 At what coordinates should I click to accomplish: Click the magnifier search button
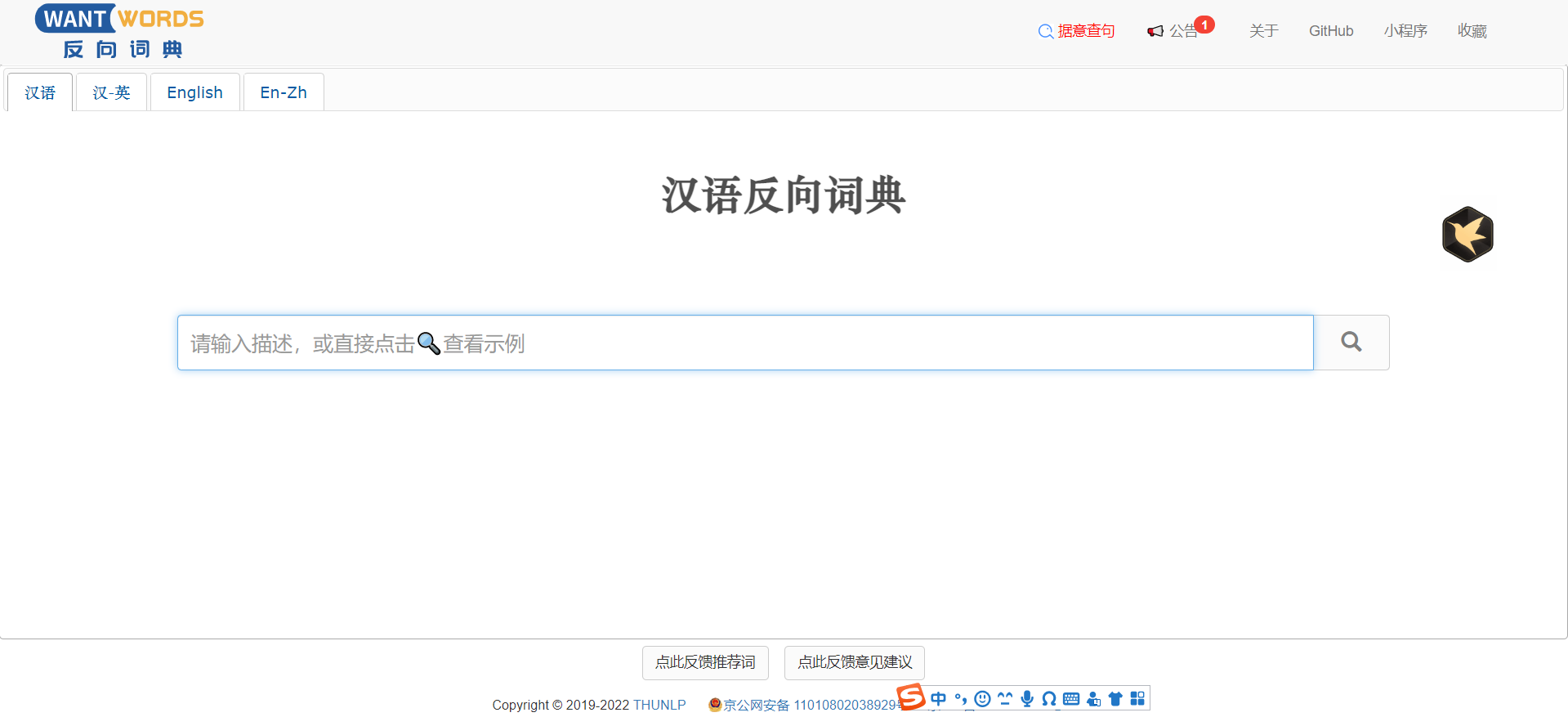click(x=1351, y=343)
